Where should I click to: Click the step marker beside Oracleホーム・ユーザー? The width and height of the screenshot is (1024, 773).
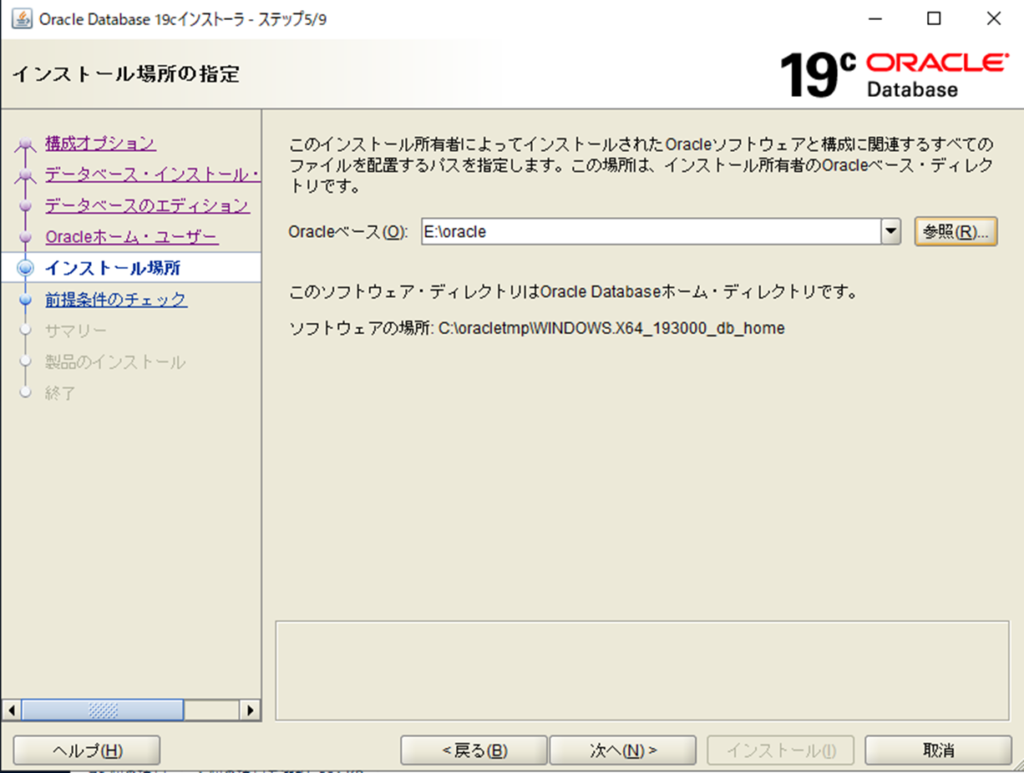26,238
